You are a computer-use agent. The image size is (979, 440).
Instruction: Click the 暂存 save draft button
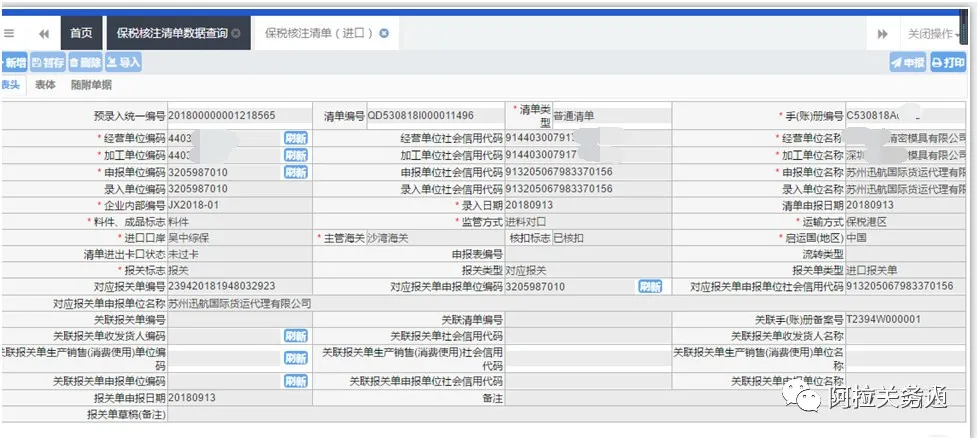coord(48,62)
